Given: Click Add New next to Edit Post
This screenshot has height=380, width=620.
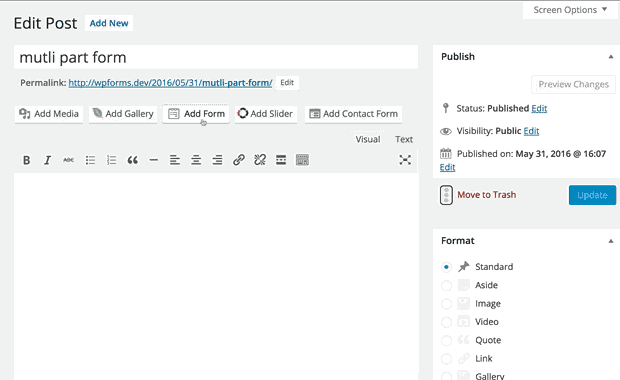Looking at the screenshot, I should pyautogui.click(x=109, y=23).
